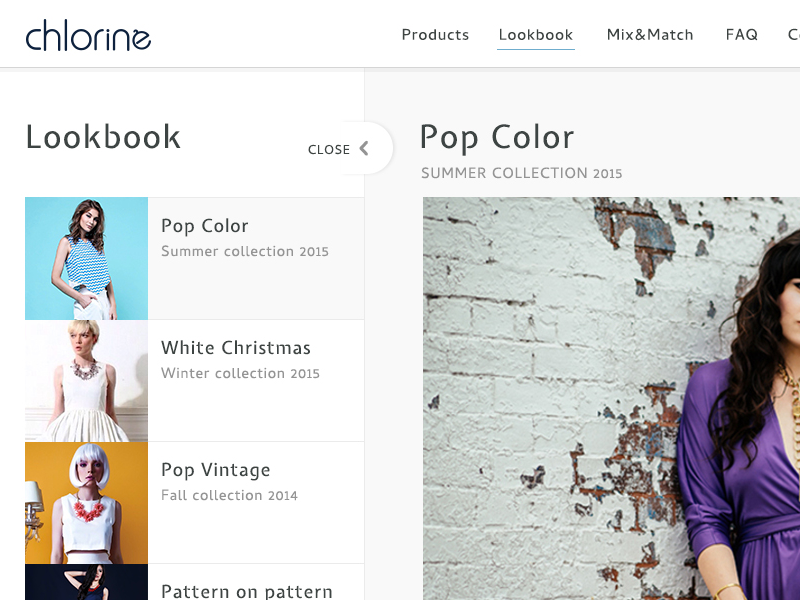The height and width of the screenshot is (600, 800).
Task: Click the large purple dress photo
Action: click(611, 400)
